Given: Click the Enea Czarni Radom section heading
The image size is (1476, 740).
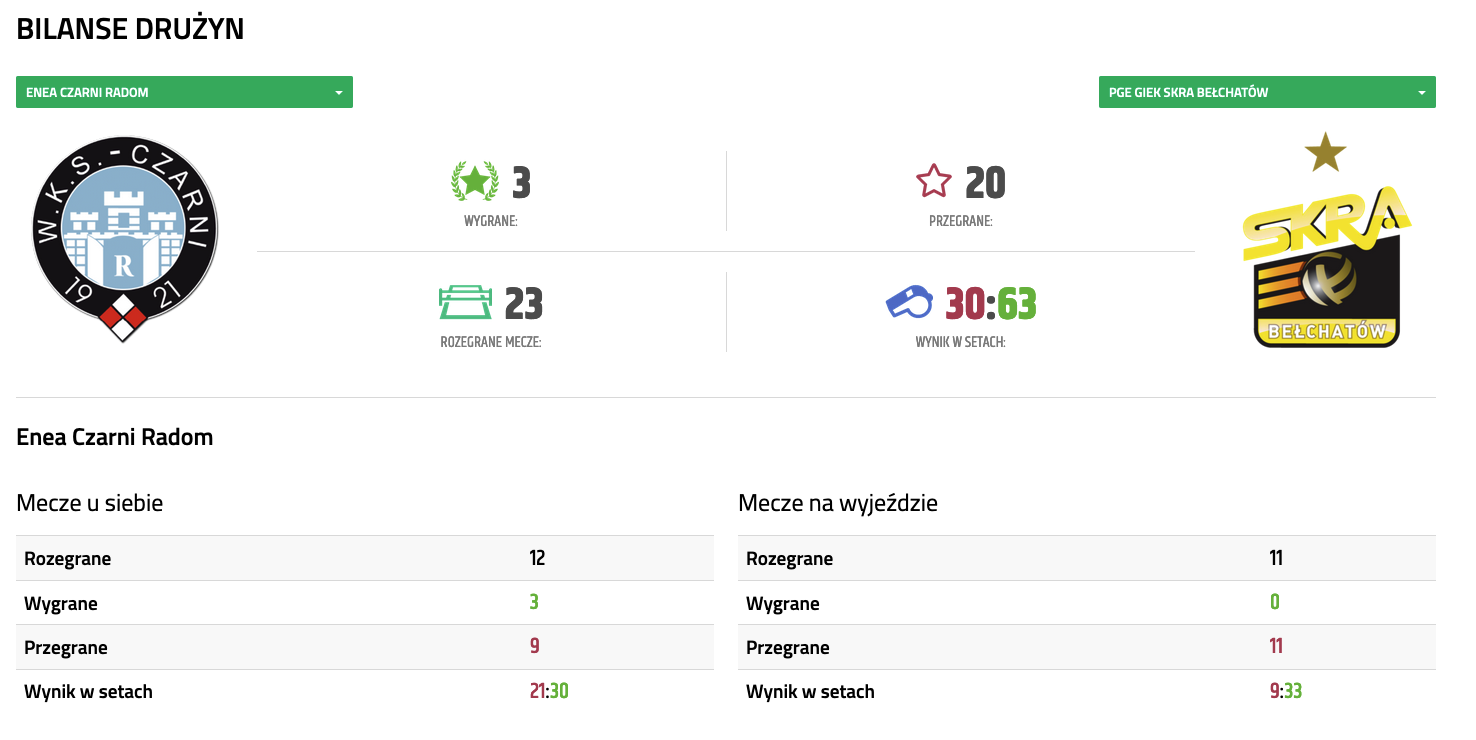Looking at the screenshot, I should pos(115,437).
